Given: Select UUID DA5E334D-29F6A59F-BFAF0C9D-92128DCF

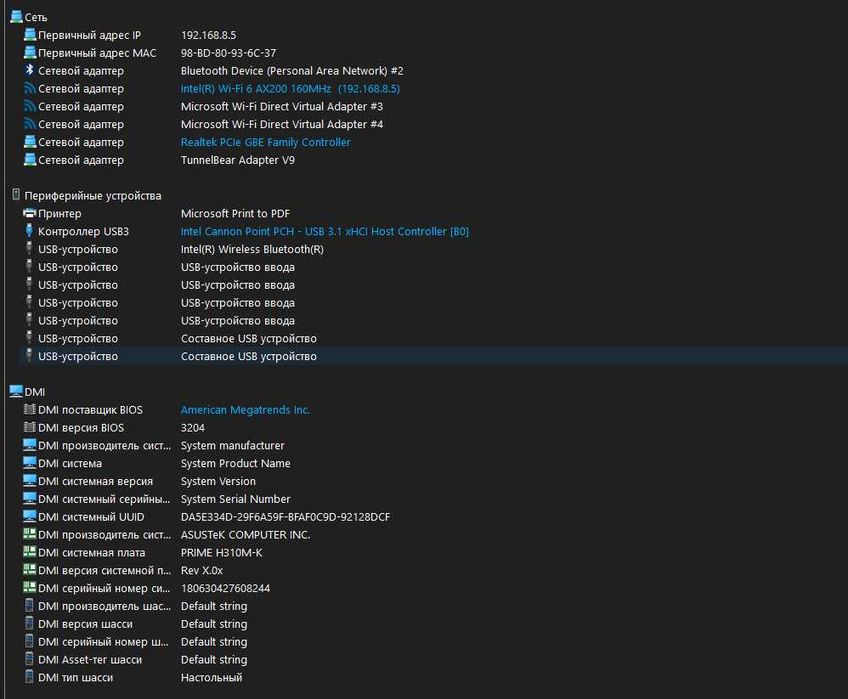Looking at the screenshot, I should point(285,517).
